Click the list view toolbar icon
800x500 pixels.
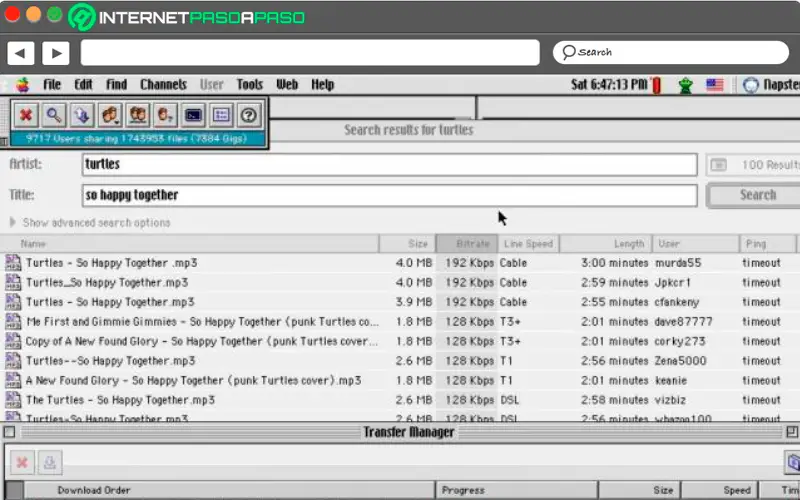pyautogui.click(x=221, y=115)
